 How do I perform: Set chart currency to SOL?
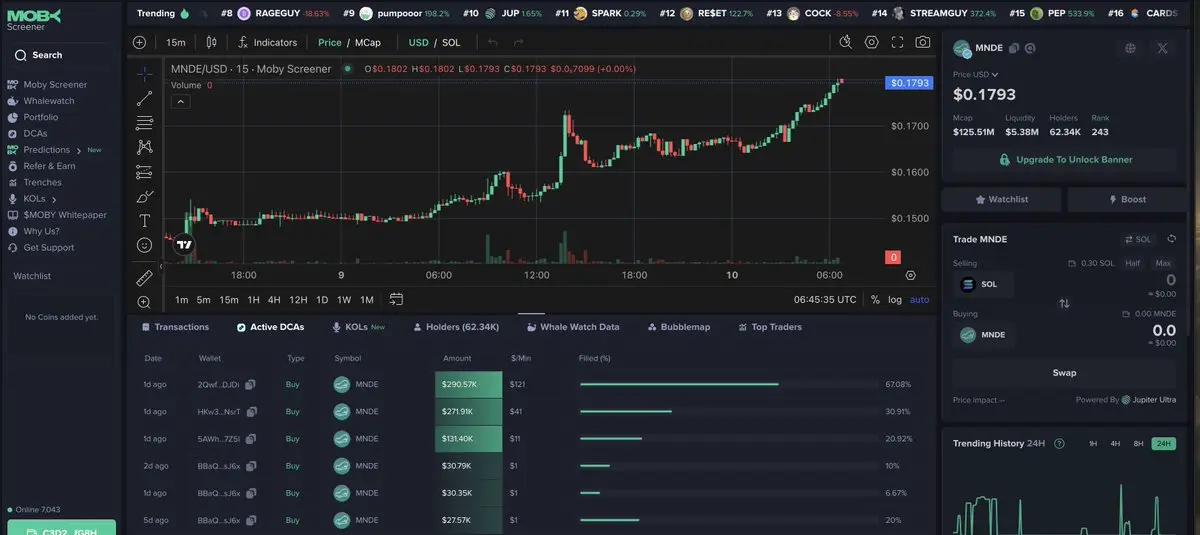point(451,42)
